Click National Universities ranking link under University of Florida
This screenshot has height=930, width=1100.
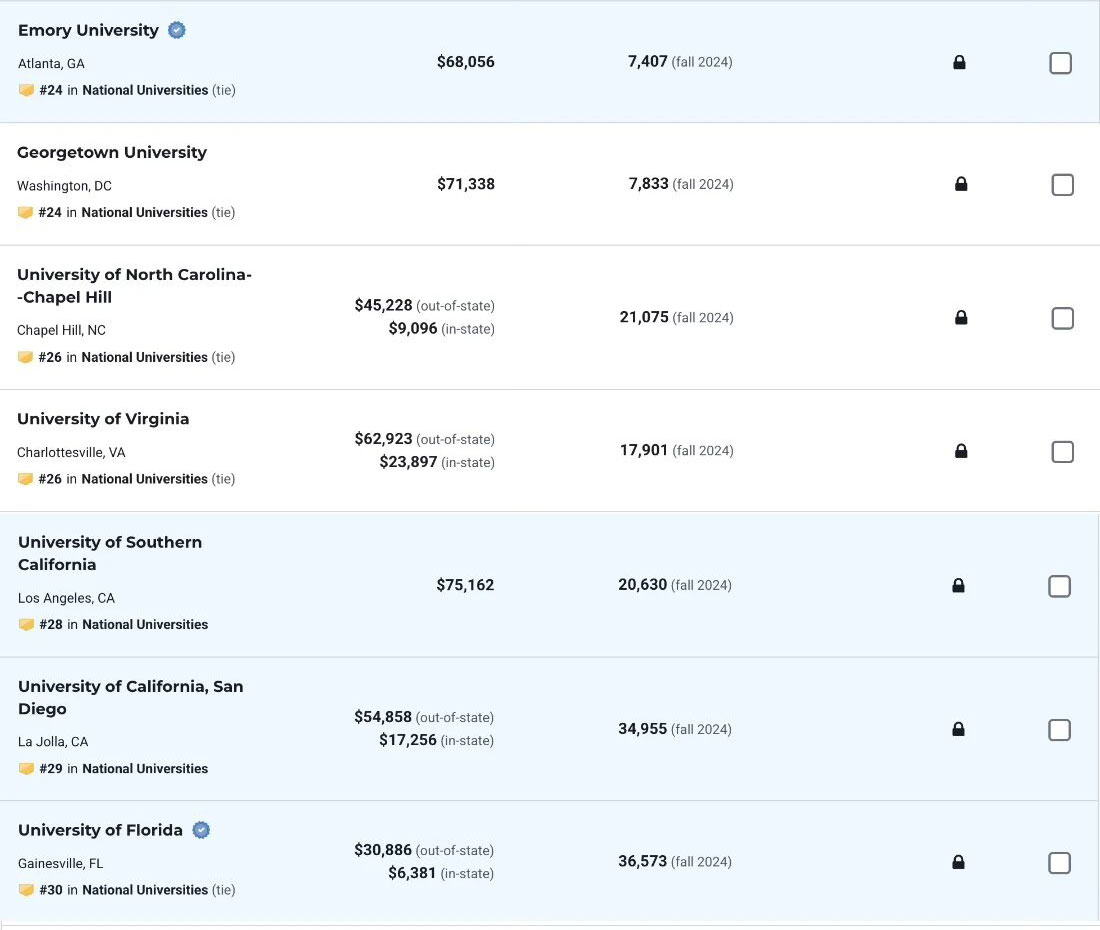click(145, 890)
